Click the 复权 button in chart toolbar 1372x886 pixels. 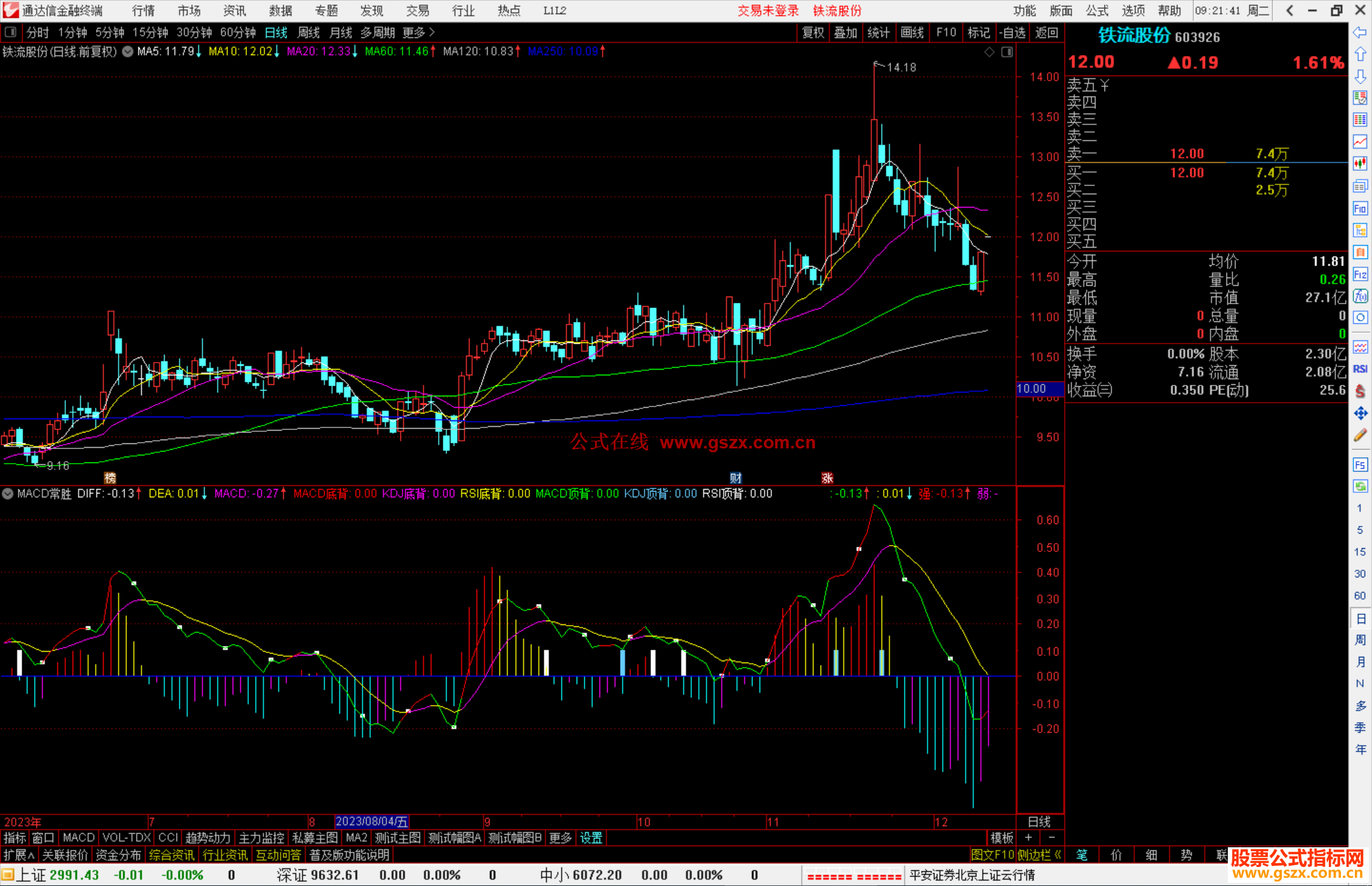click(x=812, y=32)
